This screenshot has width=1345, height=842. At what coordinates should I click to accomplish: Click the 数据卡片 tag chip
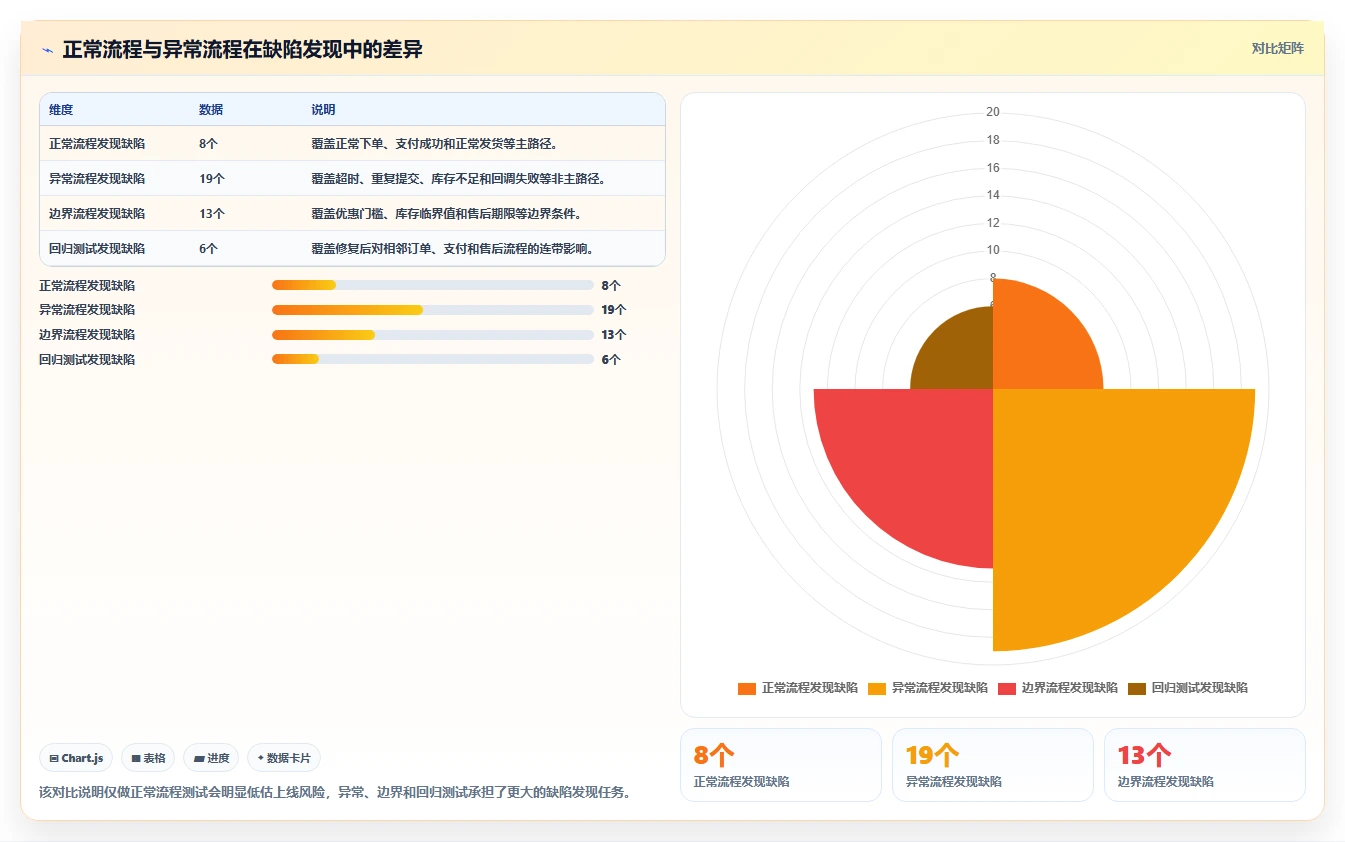(x=284, y=758)
